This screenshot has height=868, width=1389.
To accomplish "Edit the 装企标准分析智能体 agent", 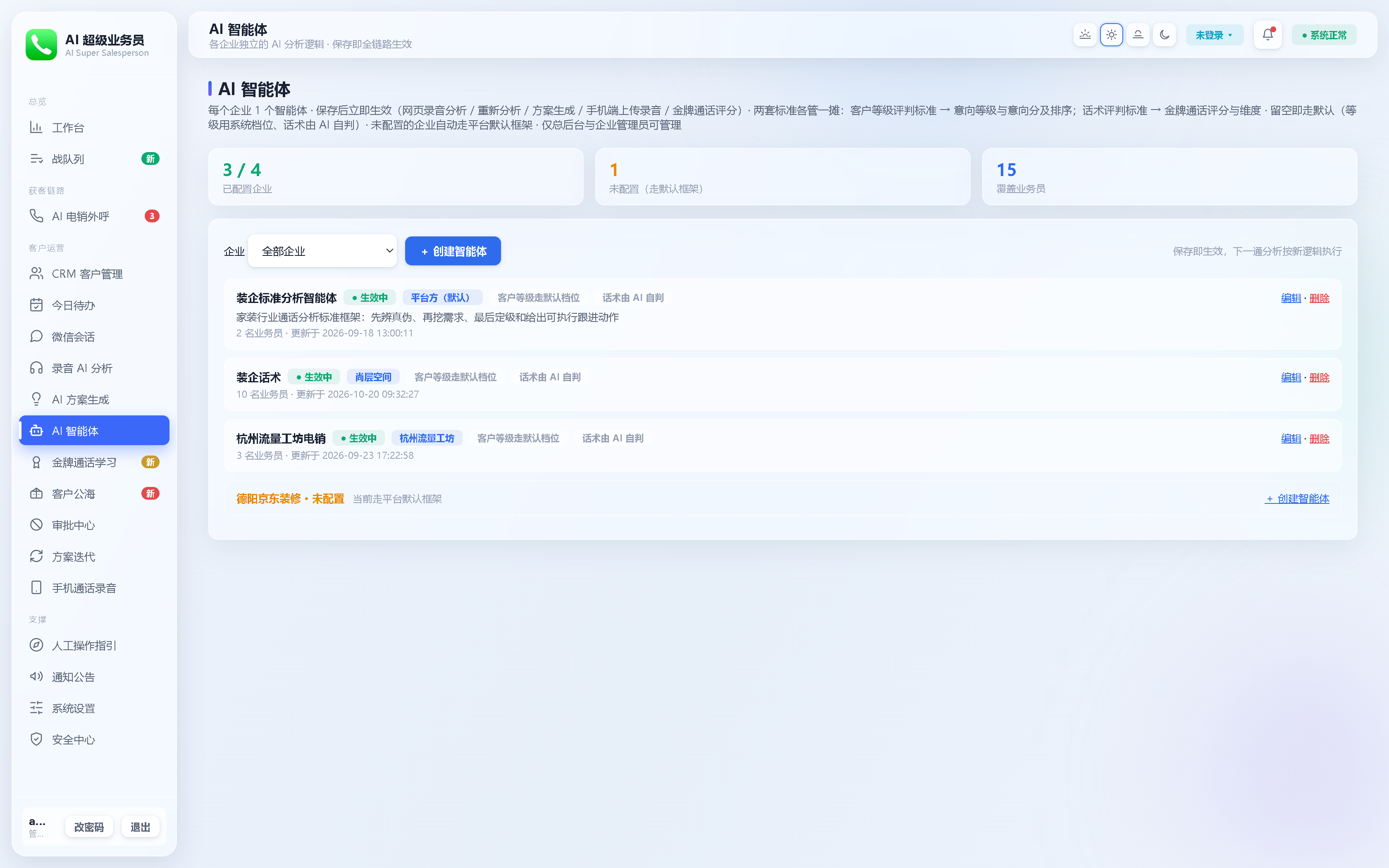I will [x=1291, y=298].
